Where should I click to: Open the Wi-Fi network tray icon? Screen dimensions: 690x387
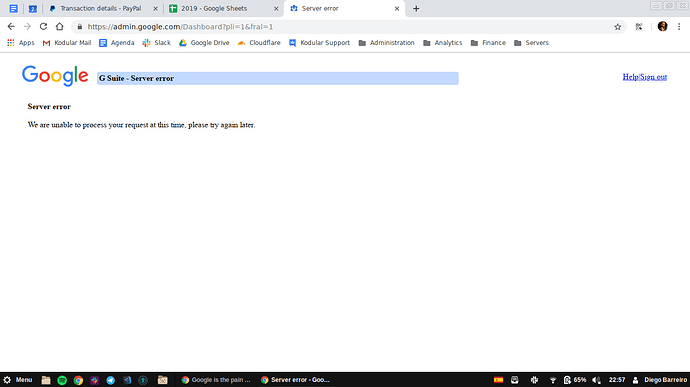click(x=553, y=380)
